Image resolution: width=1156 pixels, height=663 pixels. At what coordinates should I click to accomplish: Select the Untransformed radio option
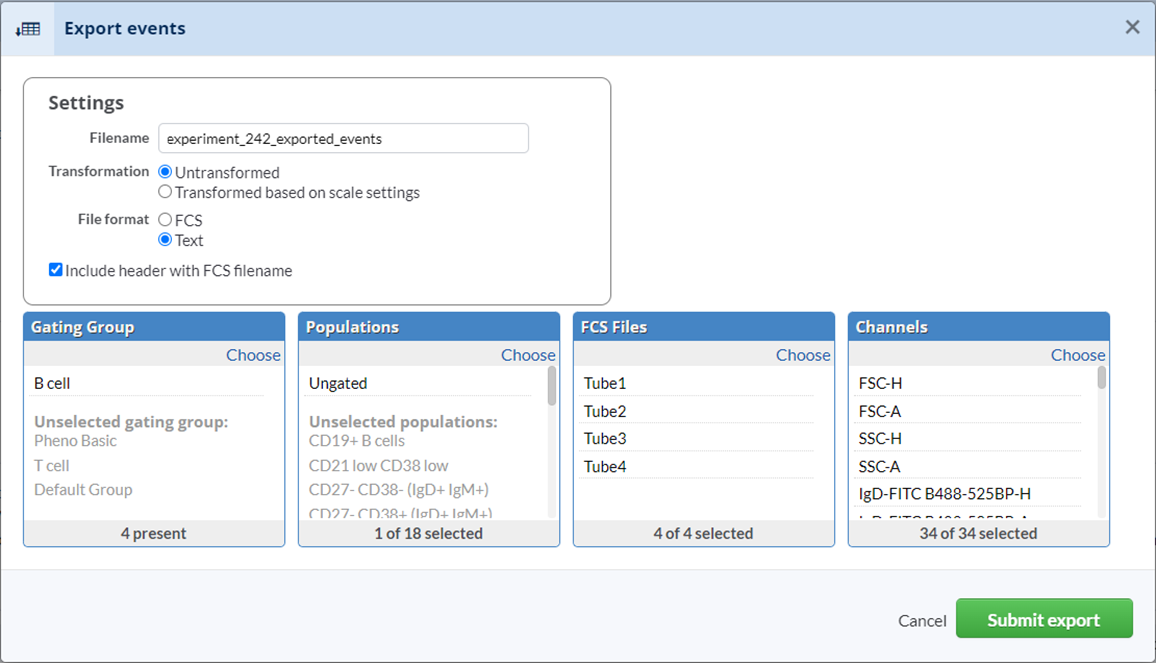click(166, 173)
